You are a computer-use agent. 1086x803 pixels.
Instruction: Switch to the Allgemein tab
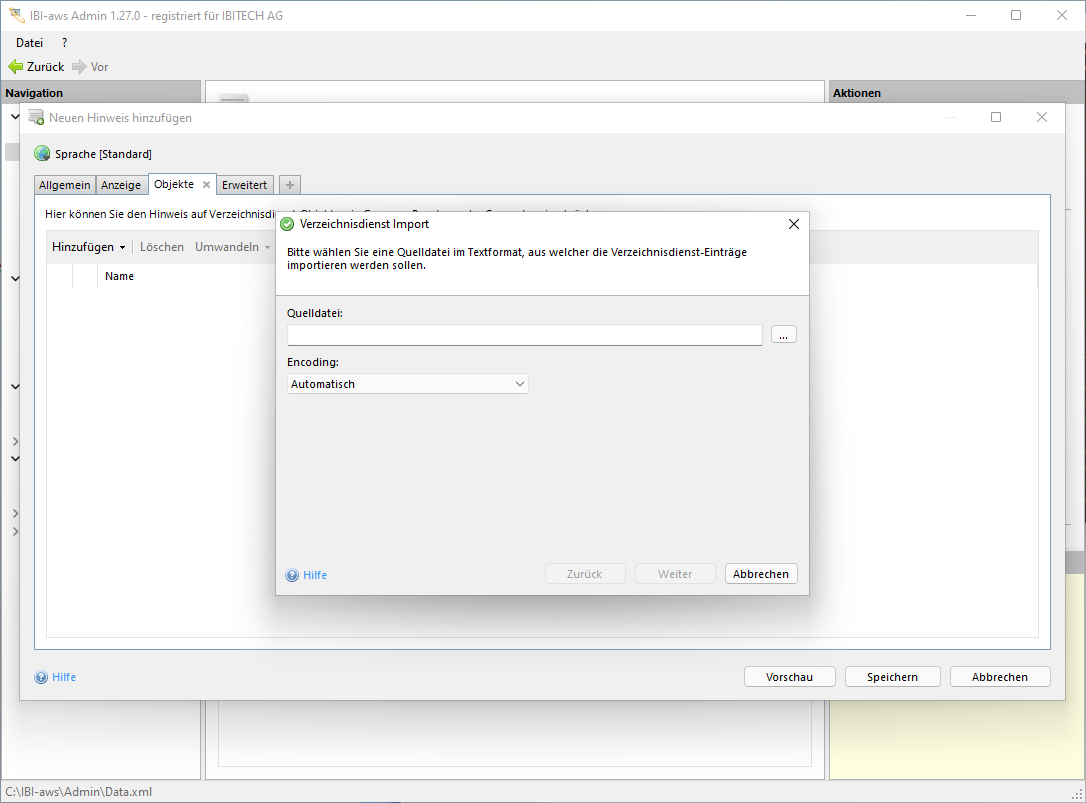[65, 185]
